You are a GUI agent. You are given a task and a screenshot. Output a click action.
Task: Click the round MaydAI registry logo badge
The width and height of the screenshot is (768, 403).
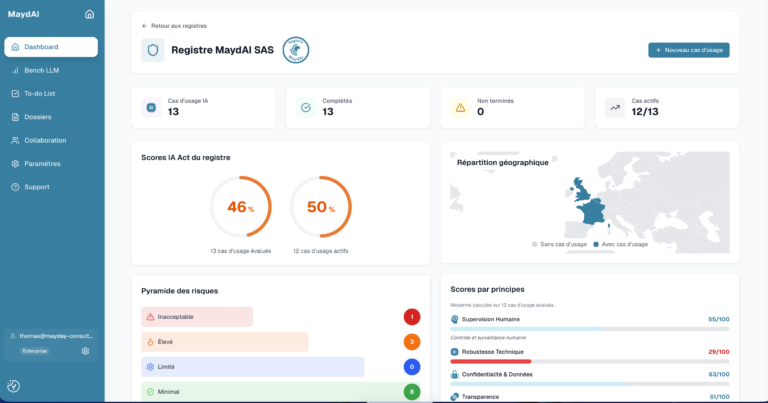296,50
